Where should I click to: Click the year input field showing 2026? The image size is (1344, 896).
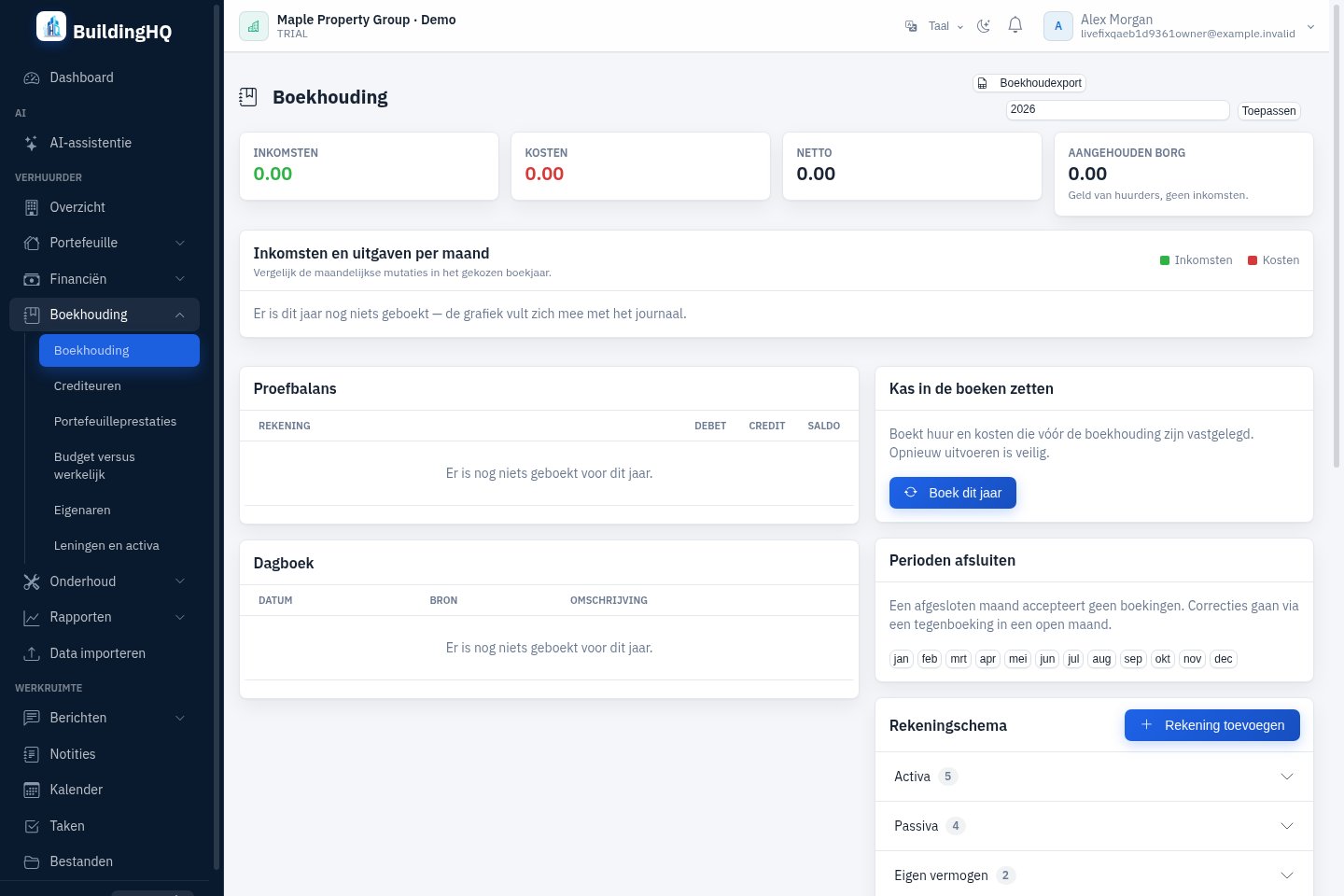[1117, 109]
